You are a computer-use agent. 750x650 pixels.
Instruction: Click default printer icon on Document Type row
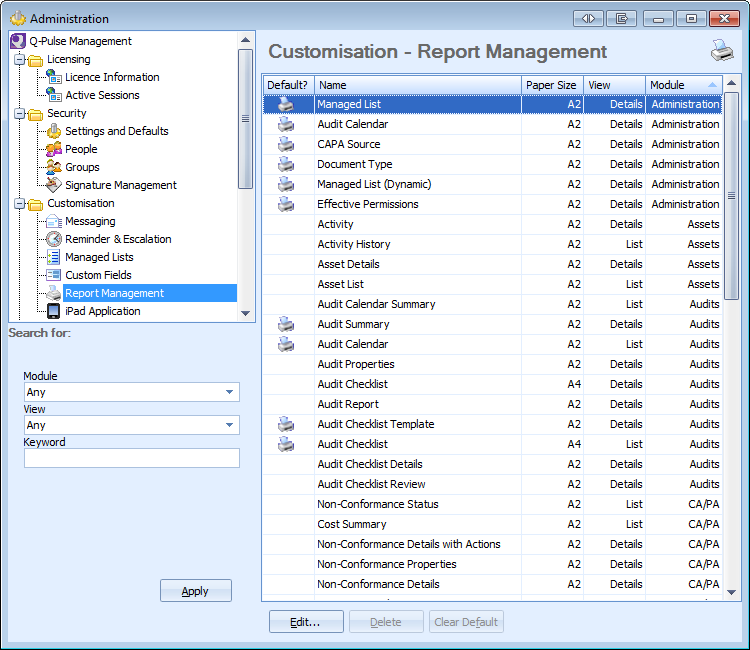286,164
